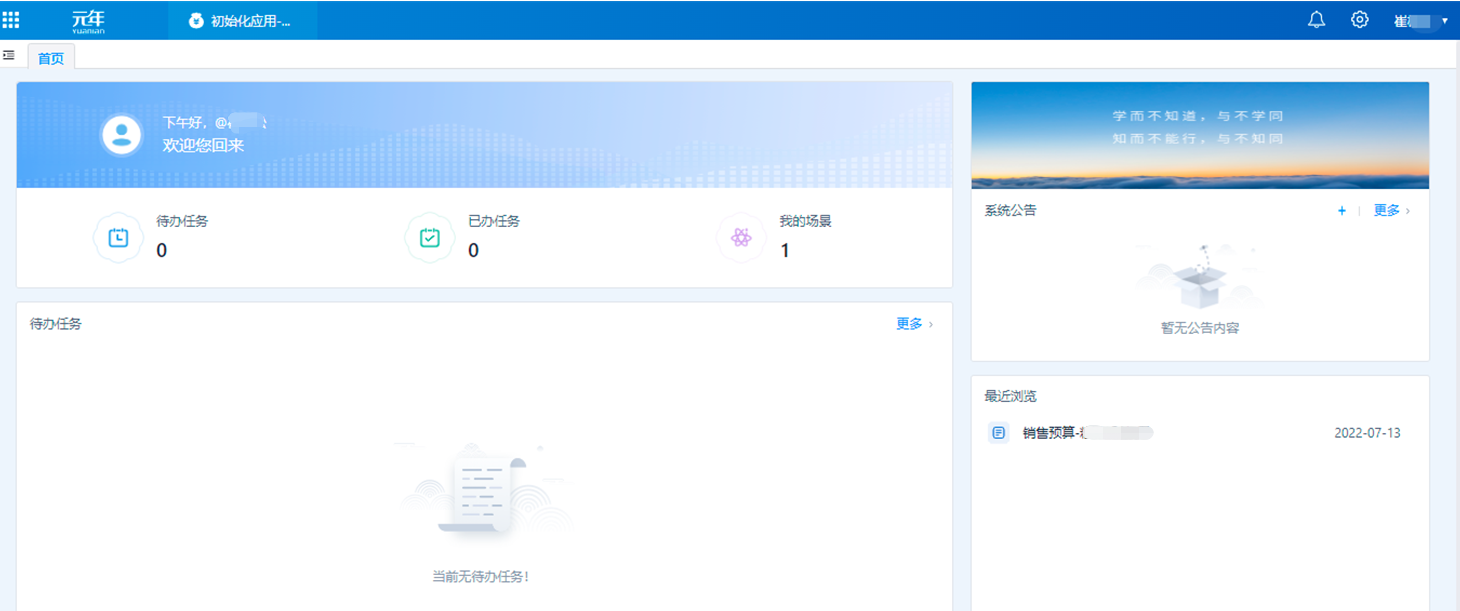This screenshot has height=611, width=1460.
Task: Open 更多 in the 待办任务 panel
Action: point(913,324)
